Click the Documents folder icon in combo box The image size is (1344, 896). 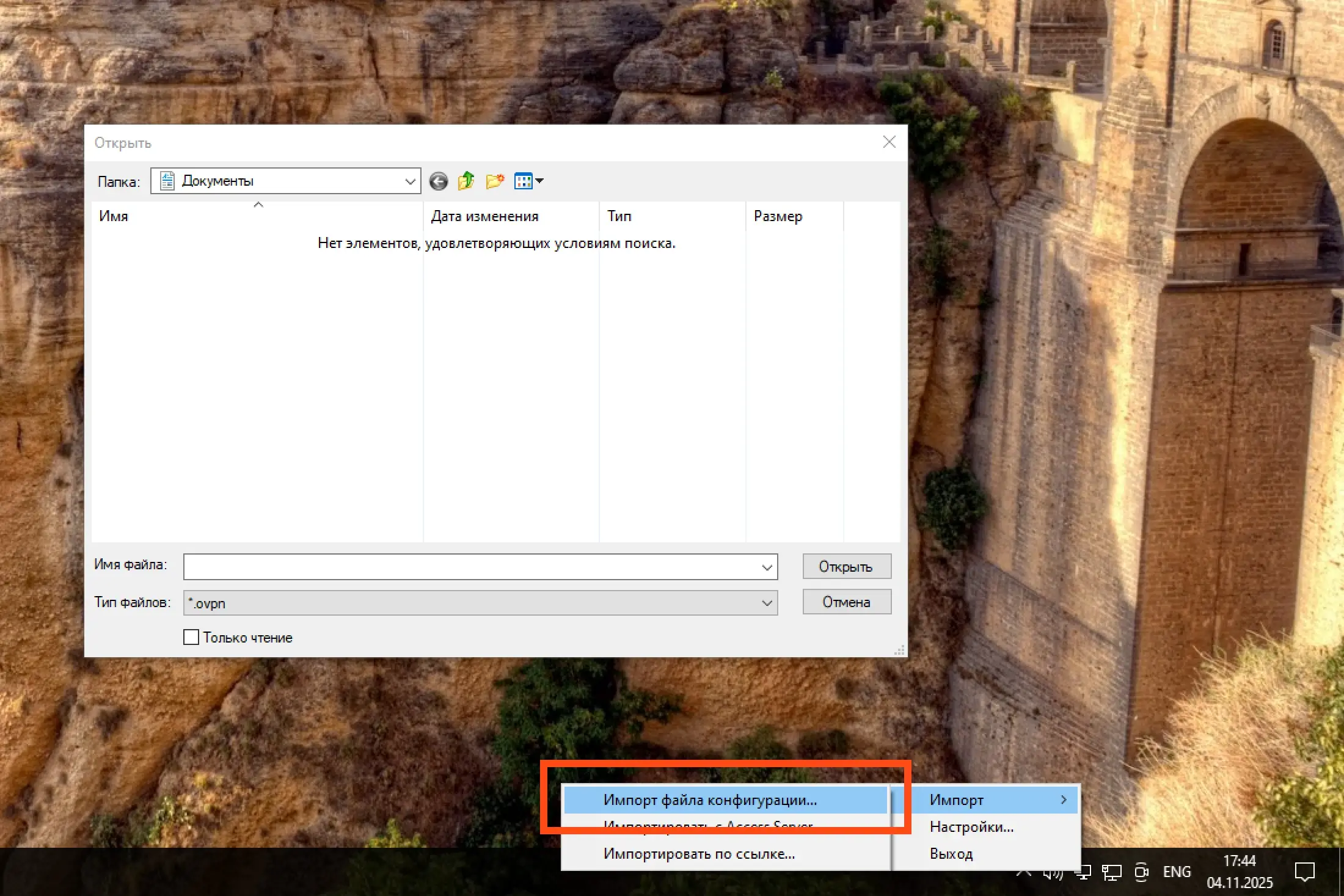coord(167,181)
